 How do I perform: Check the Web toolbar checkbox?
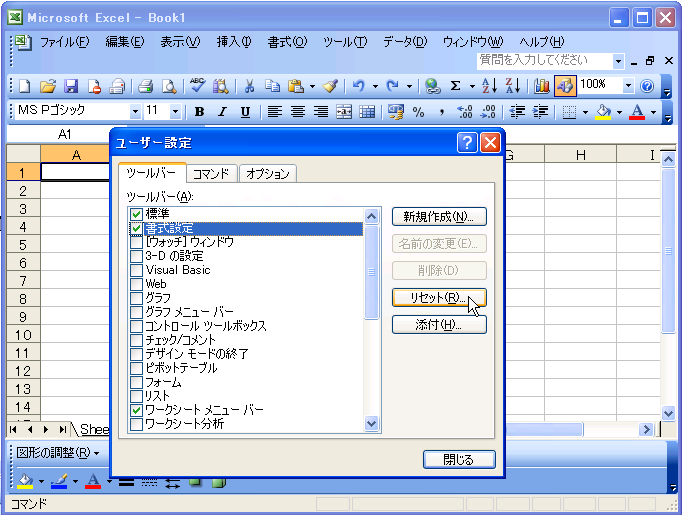coord(137,284)
